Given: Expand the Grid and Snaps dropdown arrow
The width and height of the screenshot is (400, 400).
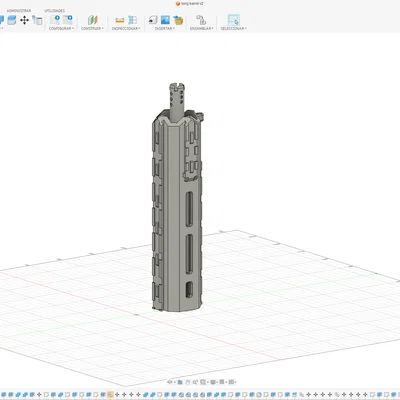Looking at the screenshot, I should click(226, 382).
